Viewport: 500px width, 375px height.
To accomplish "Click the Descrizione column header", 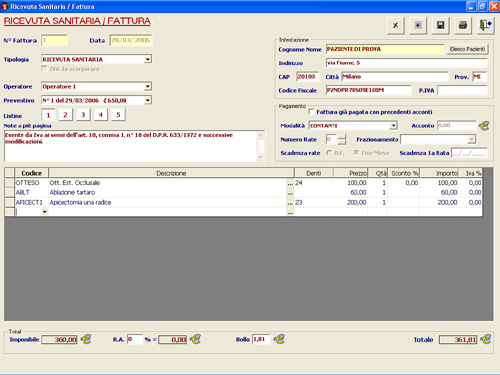I will pos(171,173).
